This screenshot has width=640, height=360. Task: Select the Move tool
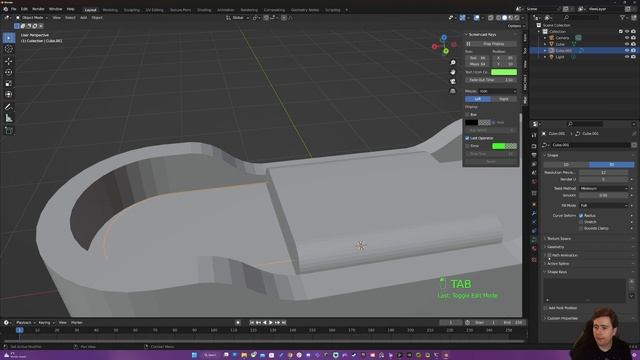9,61
